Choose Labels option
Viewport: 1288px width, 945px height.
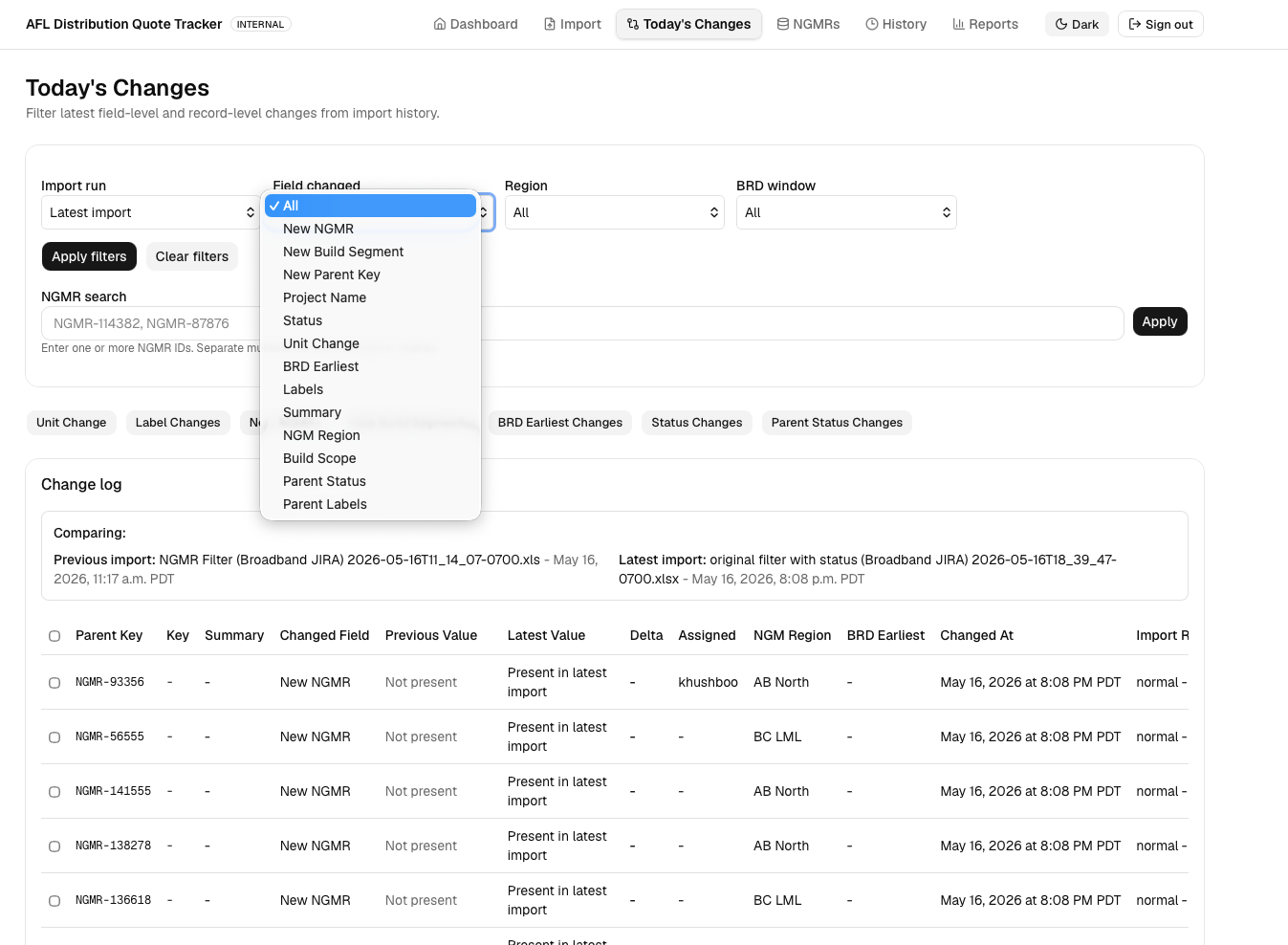[370, 389]
